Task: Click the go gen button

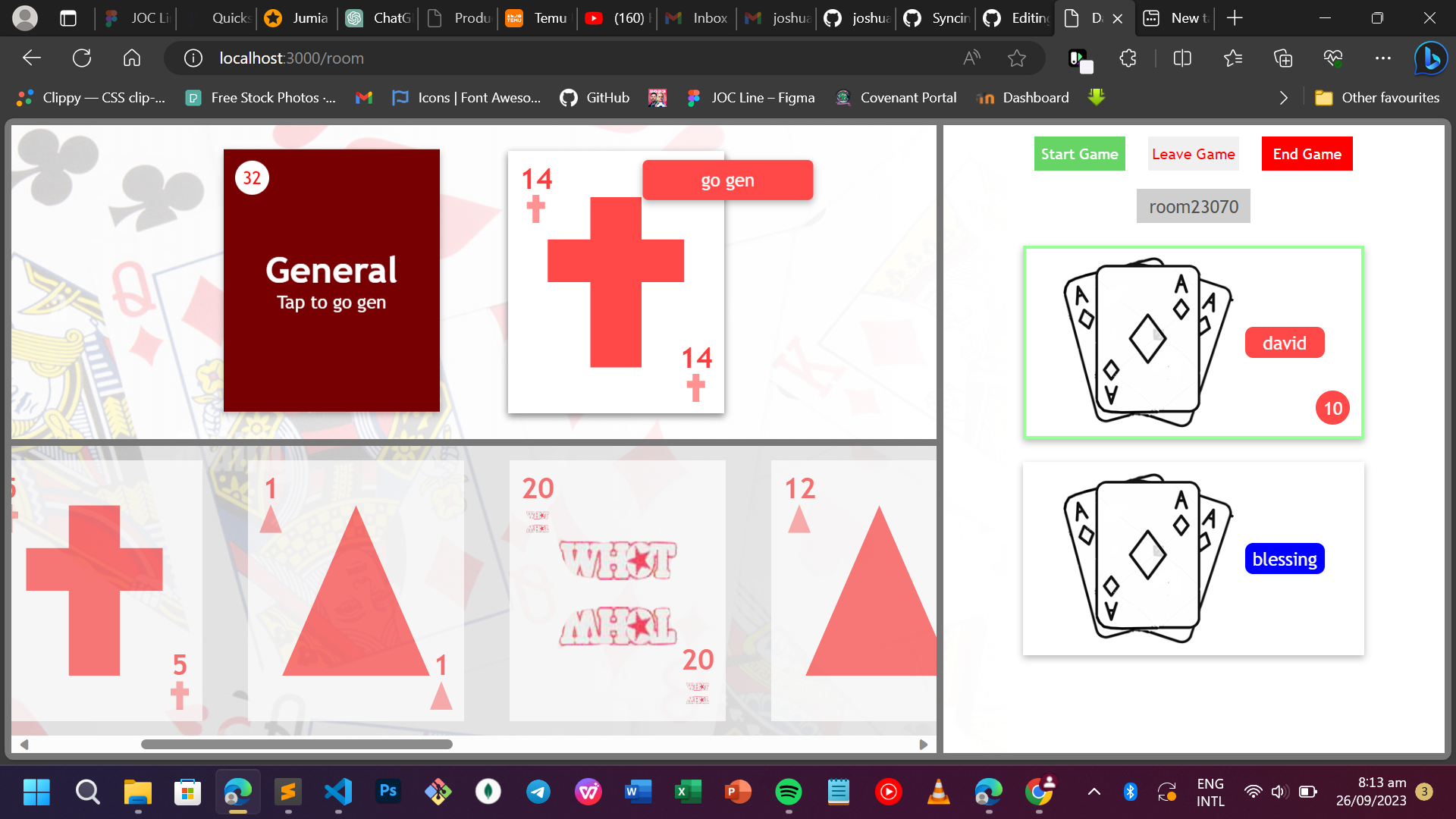Action: pyautogui.click(x=727, y=180)
